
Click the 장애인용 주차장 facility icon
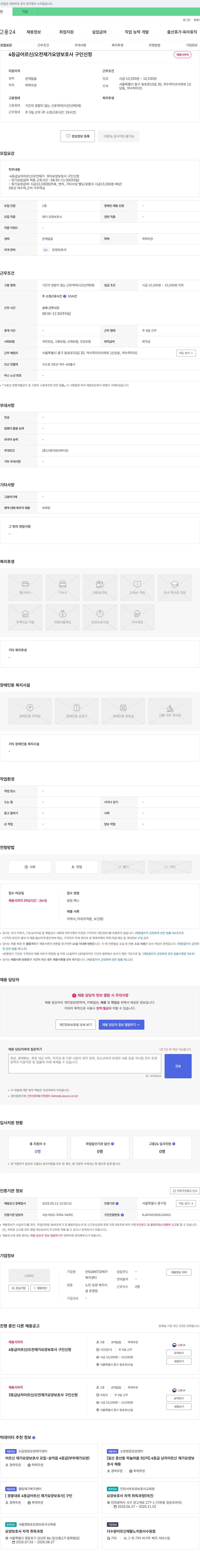tap(30, 711)
